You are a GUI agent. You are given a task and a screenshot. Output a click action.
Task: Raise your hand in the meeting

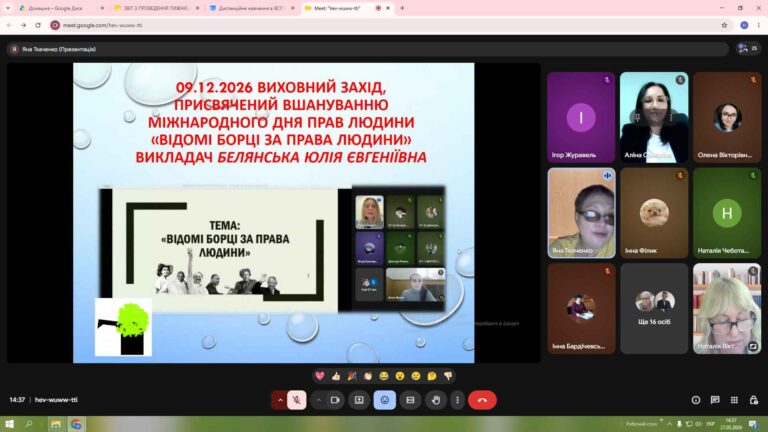coord(435,400)
